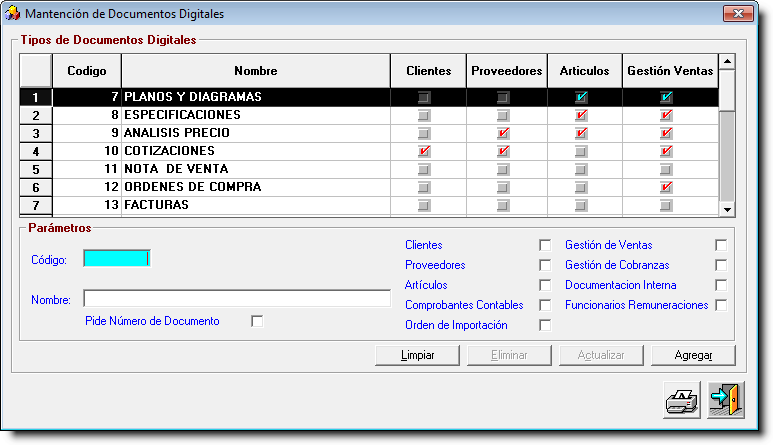Click the Actualizar button

[x=601, y=355]
